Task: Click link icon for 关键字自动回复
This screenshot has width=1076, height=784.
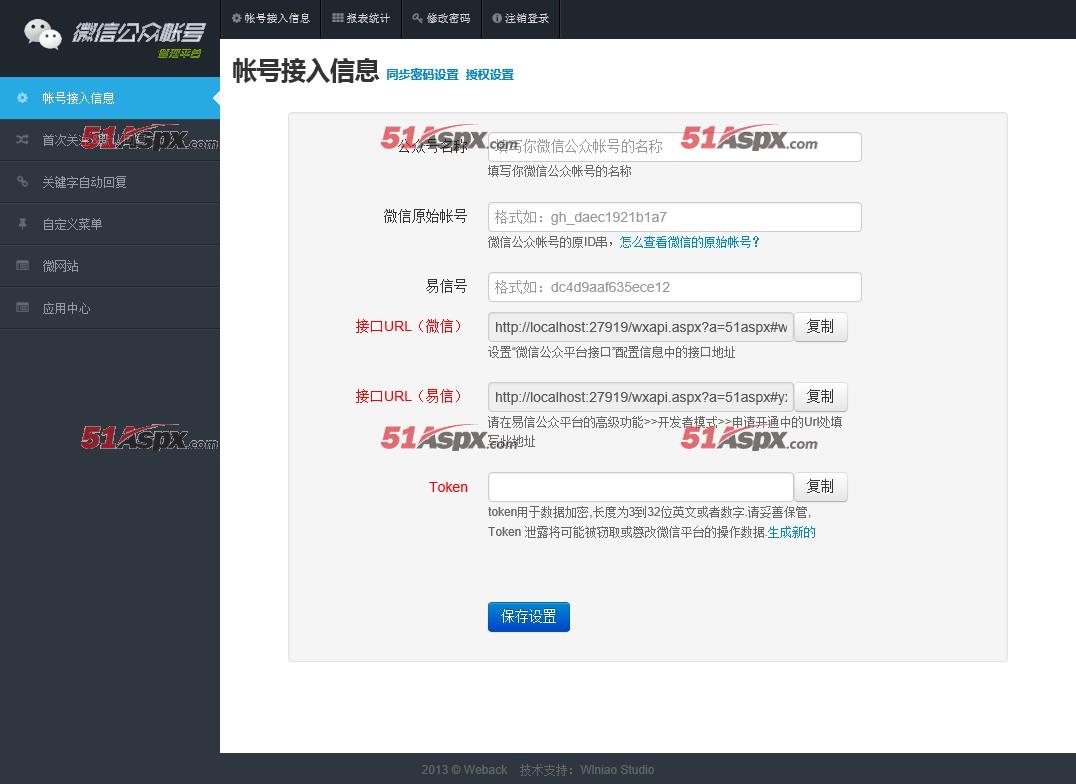Action: (x=23, y=182)
